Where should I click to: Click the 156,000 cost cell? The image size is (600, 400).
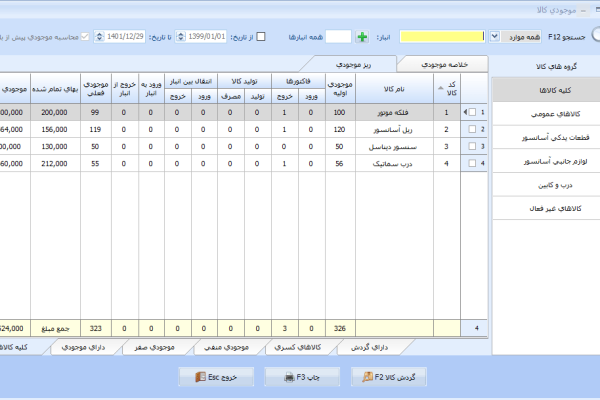[x=55, y=129]
